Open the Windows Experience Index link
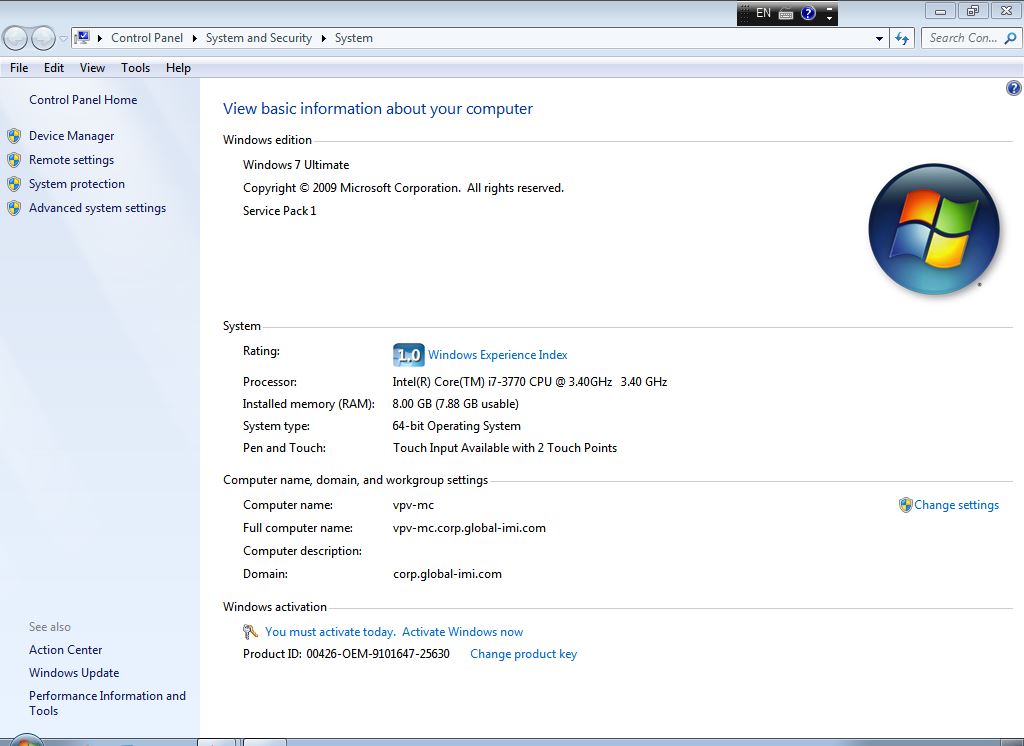The height and width of the screenshot is (746, 1024). click(498, 355)
